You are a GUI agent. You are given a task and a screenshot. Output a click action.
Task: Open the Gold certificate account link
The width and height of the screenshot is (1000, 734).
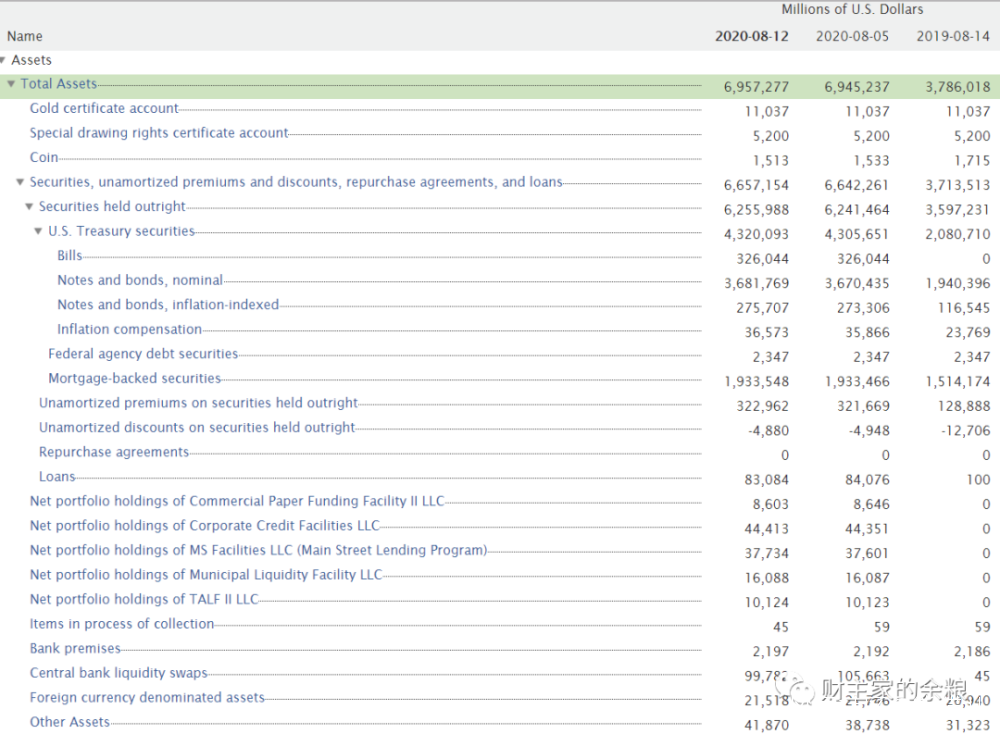point(104,108)
